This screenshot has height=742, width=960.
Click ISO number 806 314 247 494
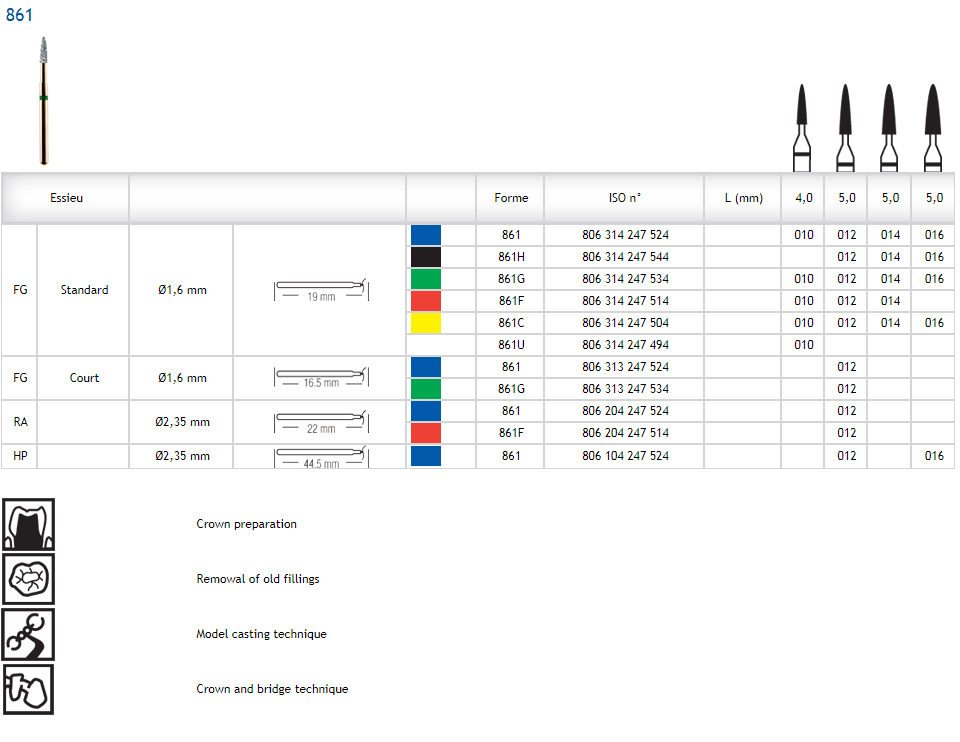(625, 345)
